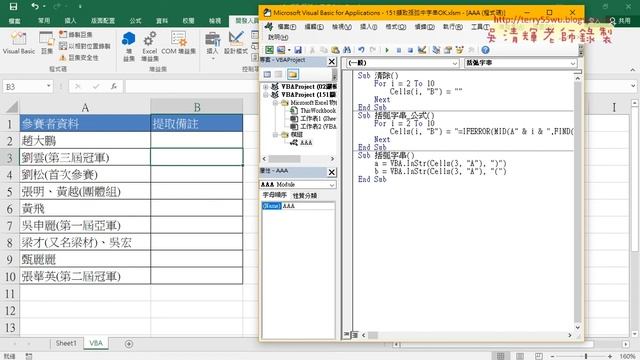Image resolution: width=640 pixels, height=360 pixels.
Task: Open Excel 增益集 (Excel Add-ins) gear icon
Action: (149, 46)
